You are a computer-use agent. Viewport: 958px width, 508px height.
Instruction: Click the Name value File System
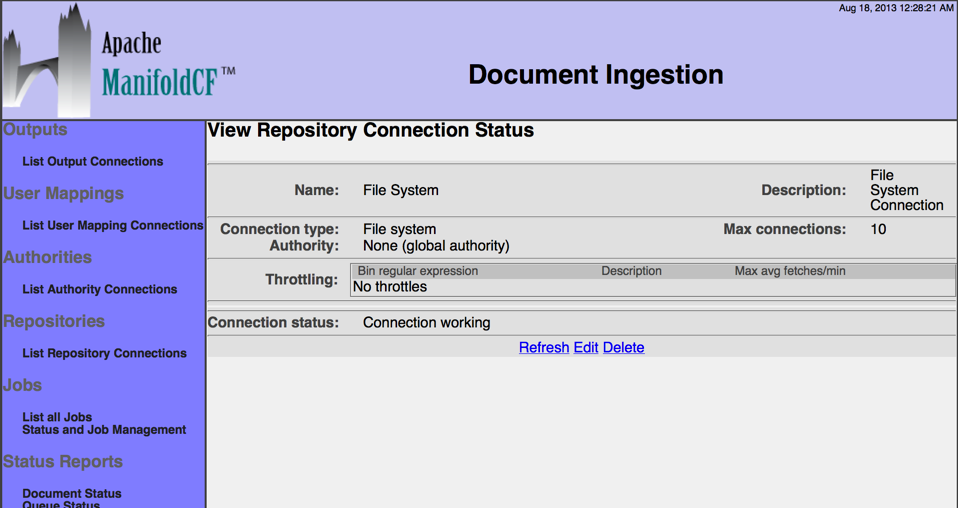tap(401, 190)
